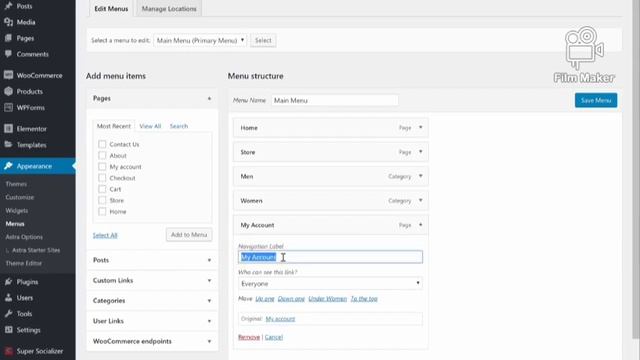The image size is (640, 360).
Task: Click the Add to Menu button
Action: click(x=189, y=235)
